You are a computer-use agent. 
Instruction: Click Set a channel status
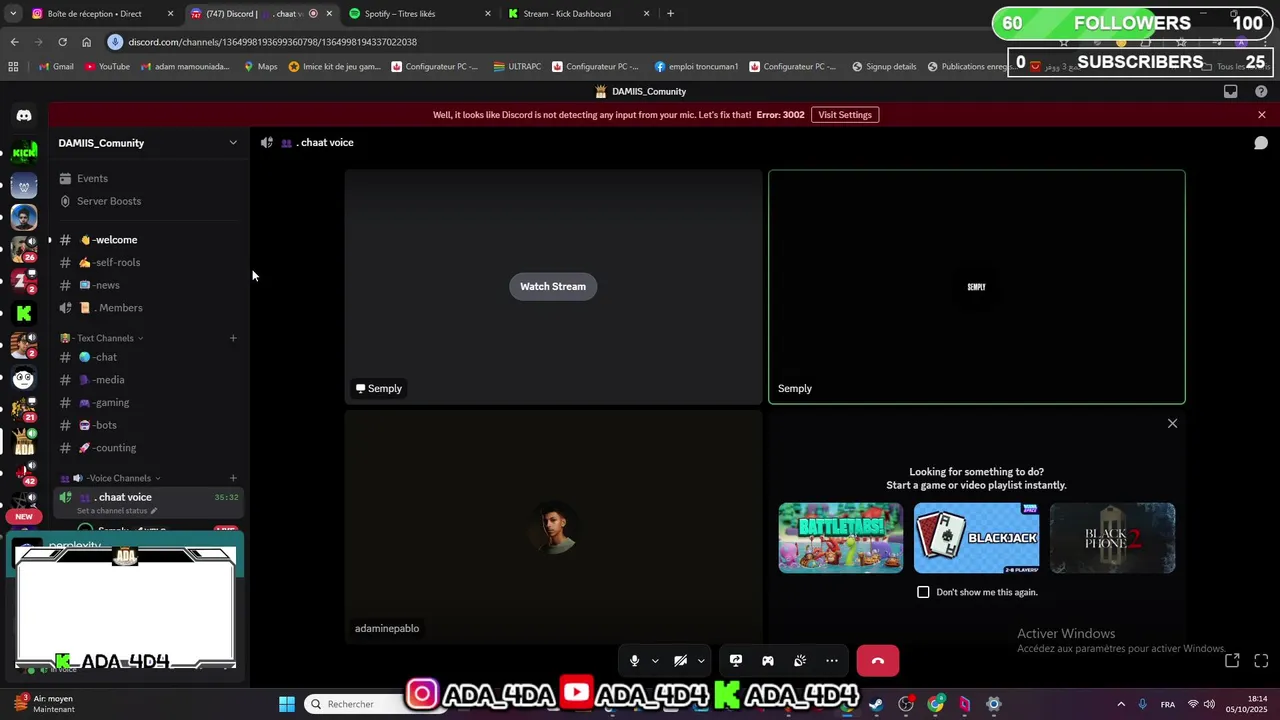[x=117, y=511]
